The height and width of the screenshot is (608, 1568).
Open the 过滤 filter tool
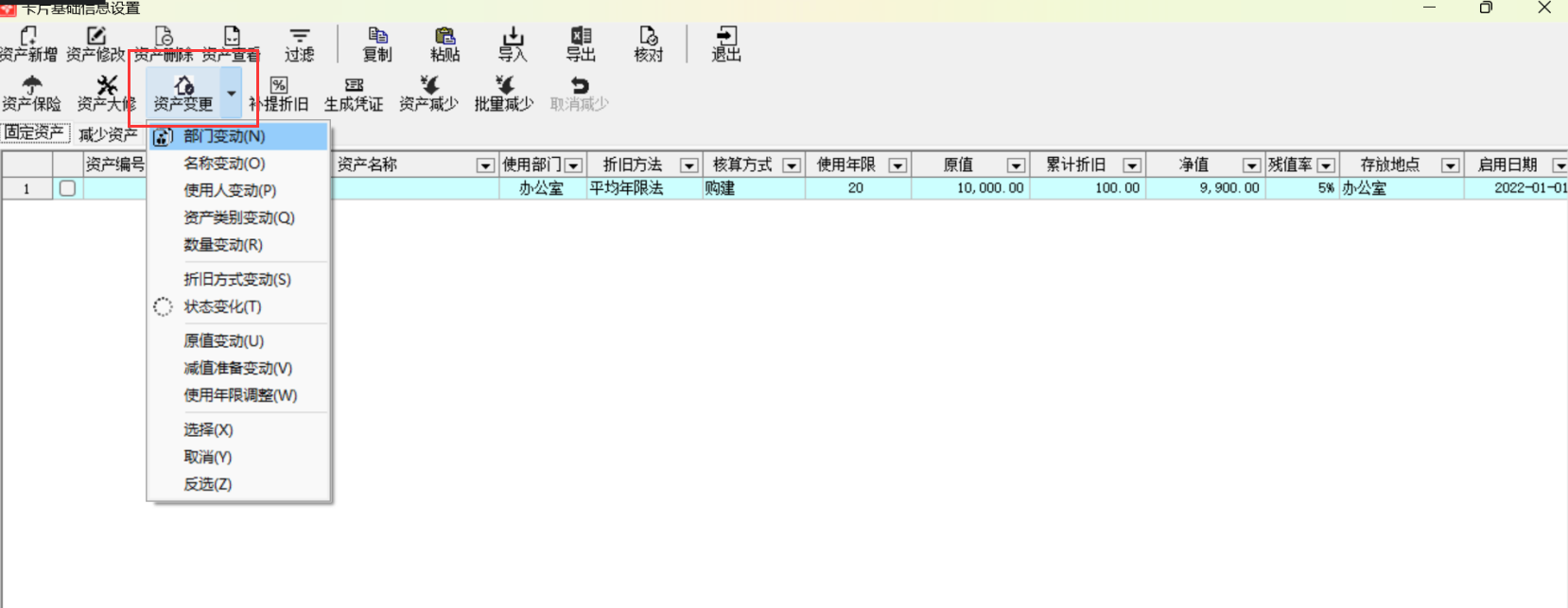[x=300, y=43]
